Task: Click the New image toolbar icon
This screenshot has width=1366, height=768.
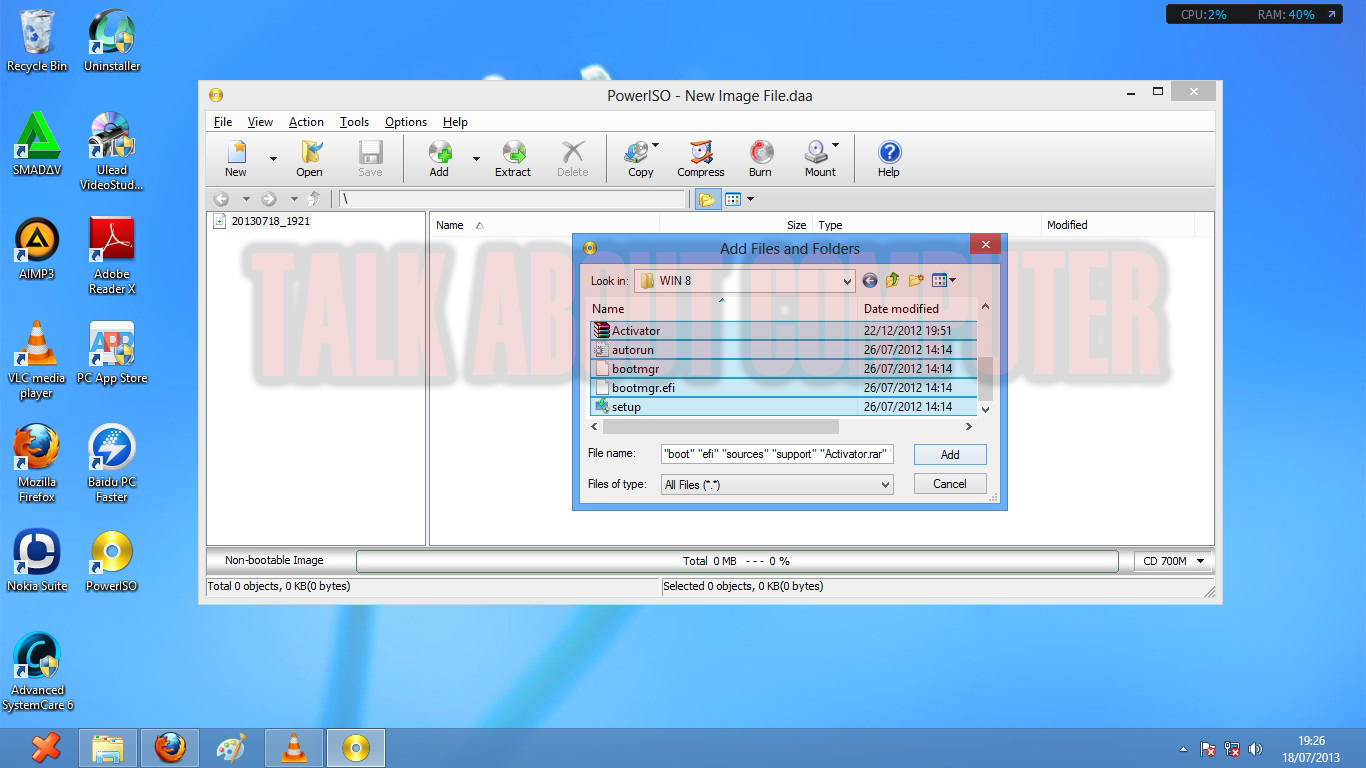Action: 236,158
